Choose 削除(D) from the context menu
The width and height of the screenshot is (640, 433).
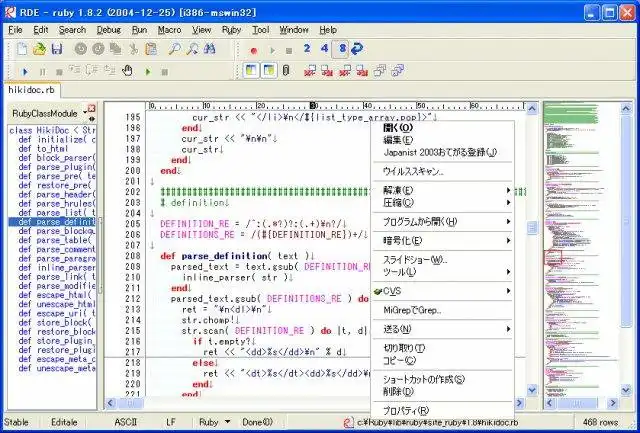442,392
